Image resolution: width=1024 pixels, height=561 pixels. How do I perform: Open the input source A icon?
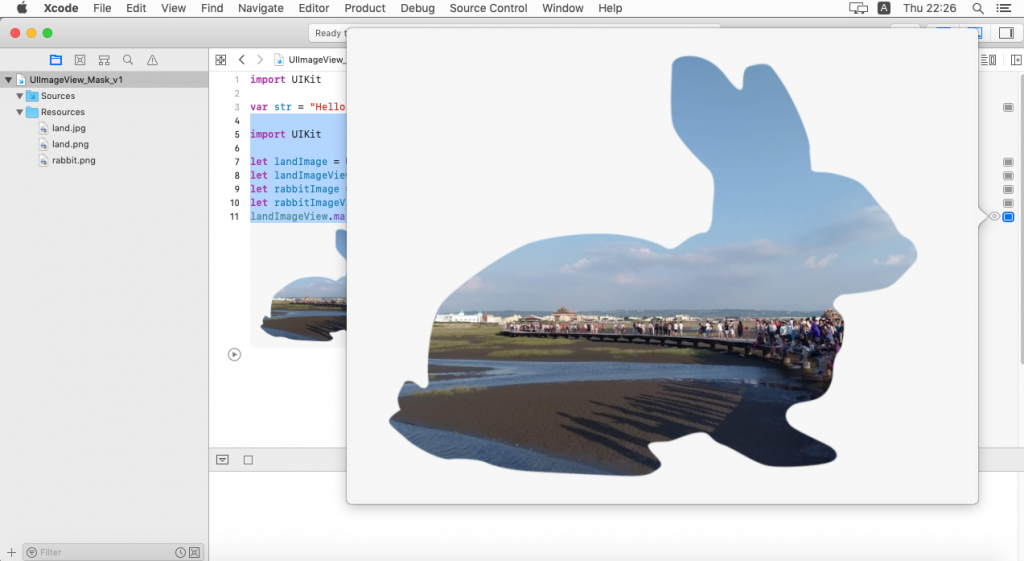pos(884,8)
